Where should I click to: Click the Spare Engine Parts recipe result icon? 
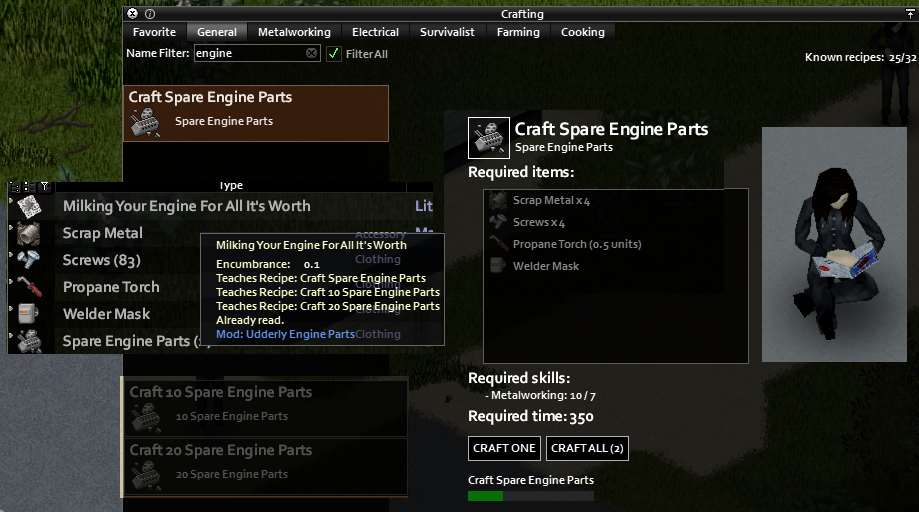pyautogui.click(x=489, y=138)
